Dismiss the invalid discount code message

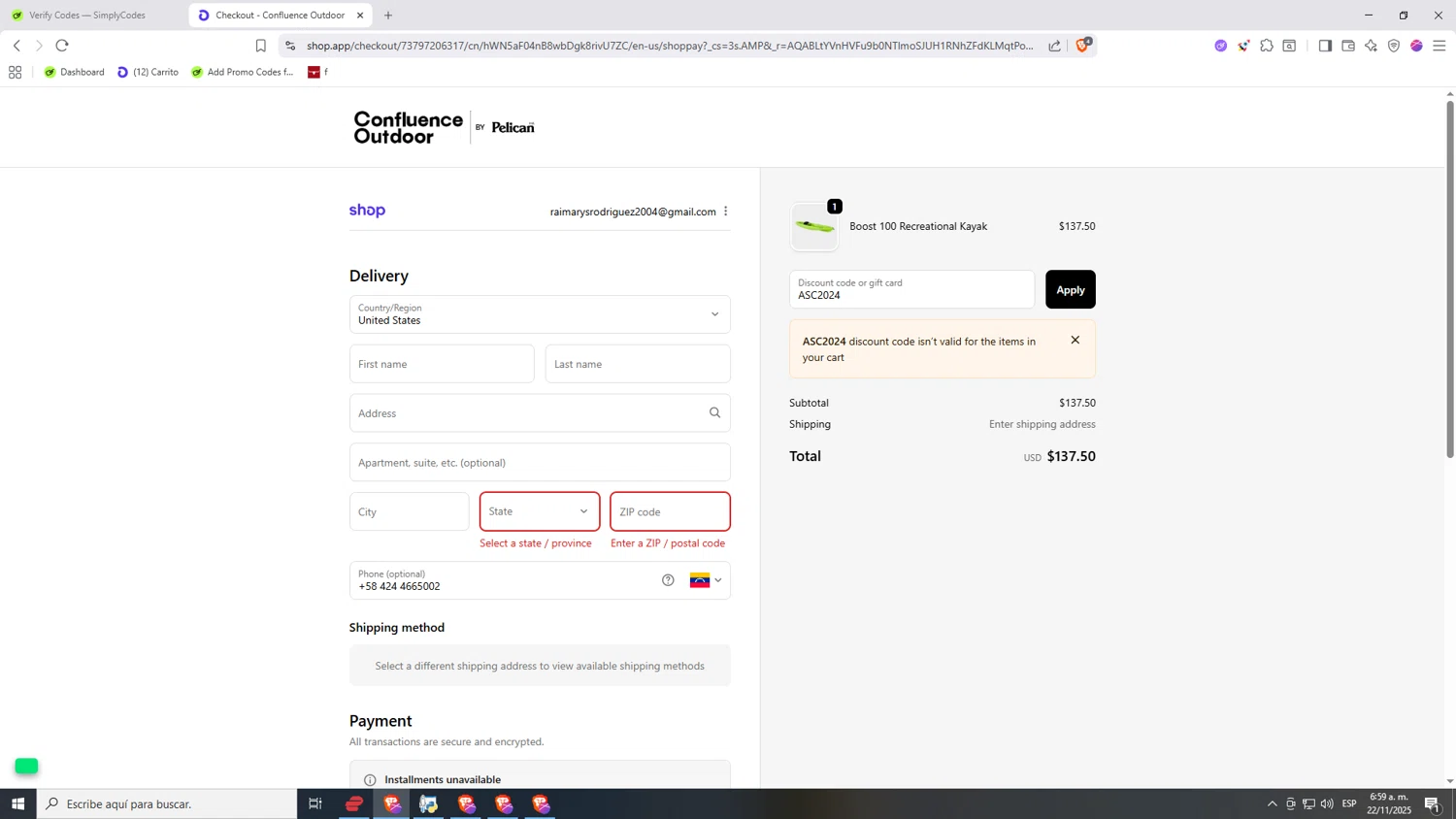coord(1075,340)
